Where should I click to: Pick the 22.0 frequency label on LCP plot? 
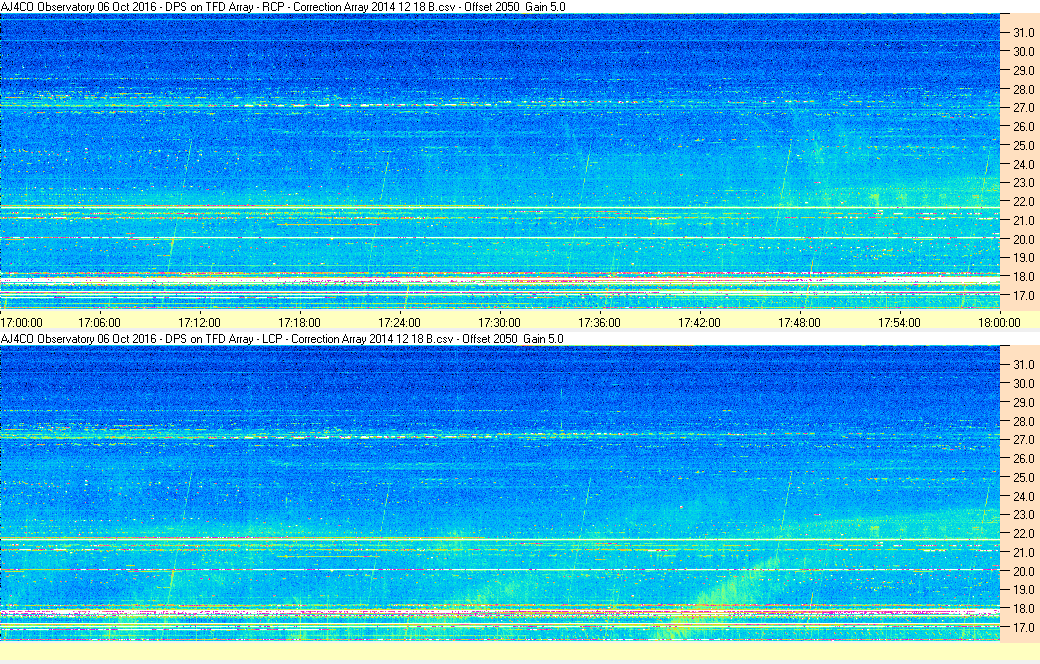coord(1023,533)
